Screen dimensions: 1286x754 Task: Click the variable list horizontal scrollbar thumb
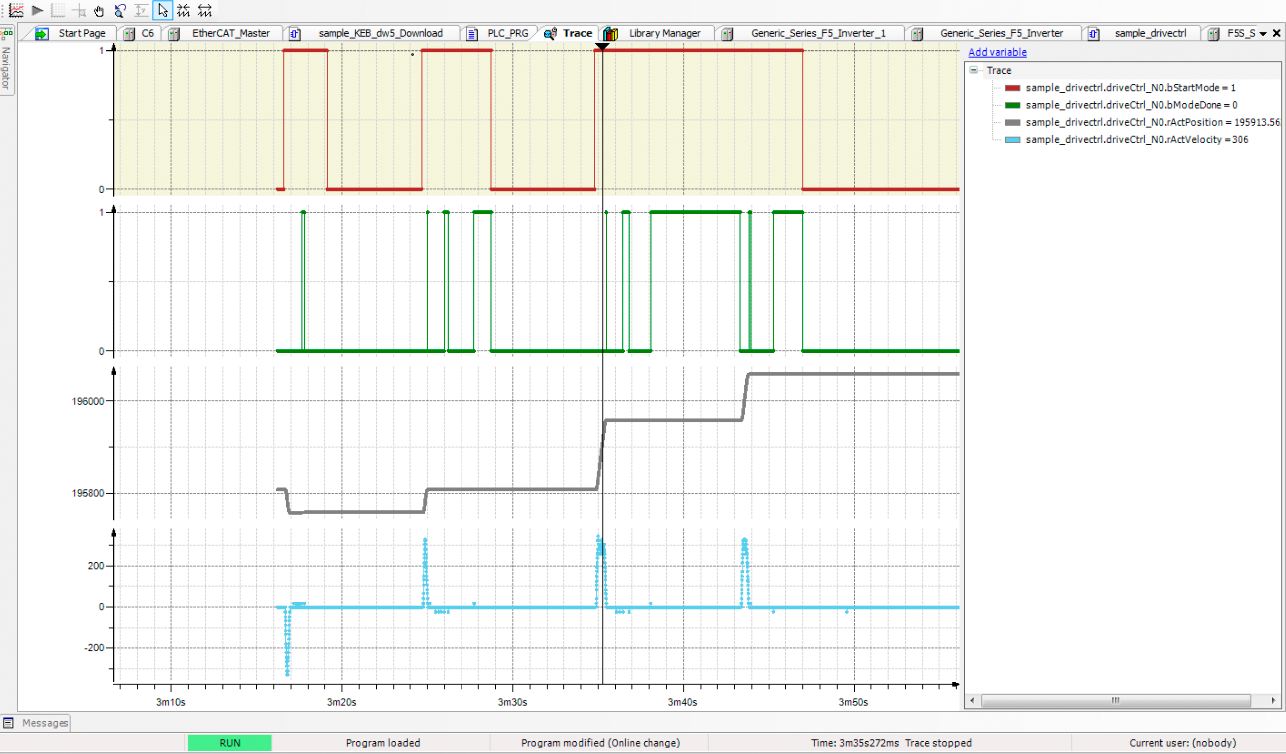pyautogui.click(x=1114, y=701)
